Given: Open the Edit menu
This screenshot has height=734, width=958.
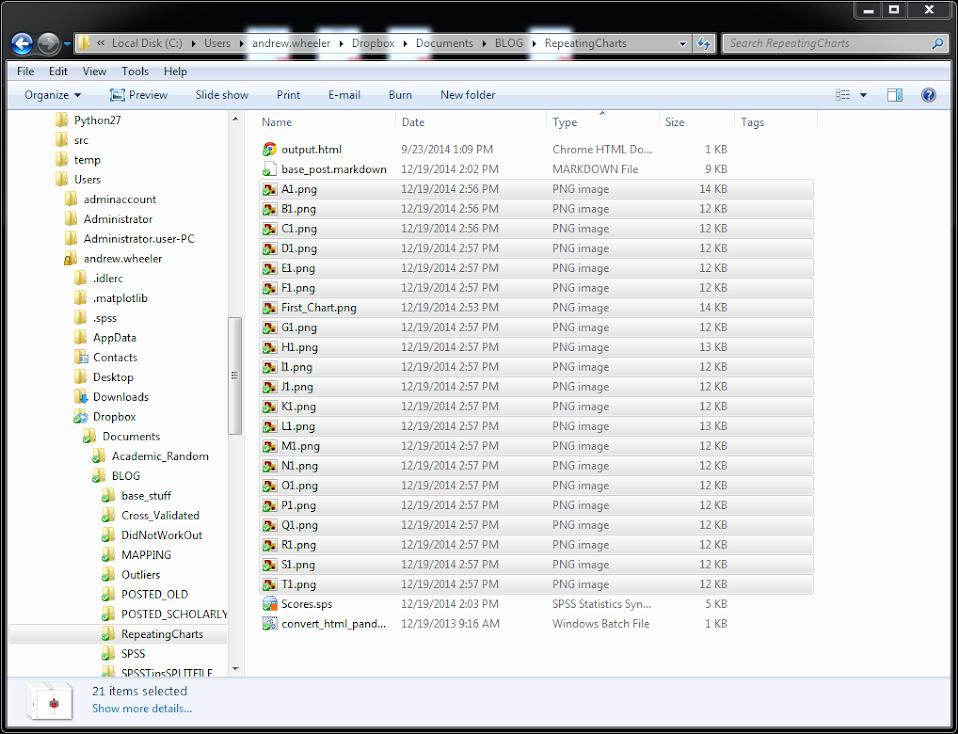Looking at the screenshot, I should [58, 72].
